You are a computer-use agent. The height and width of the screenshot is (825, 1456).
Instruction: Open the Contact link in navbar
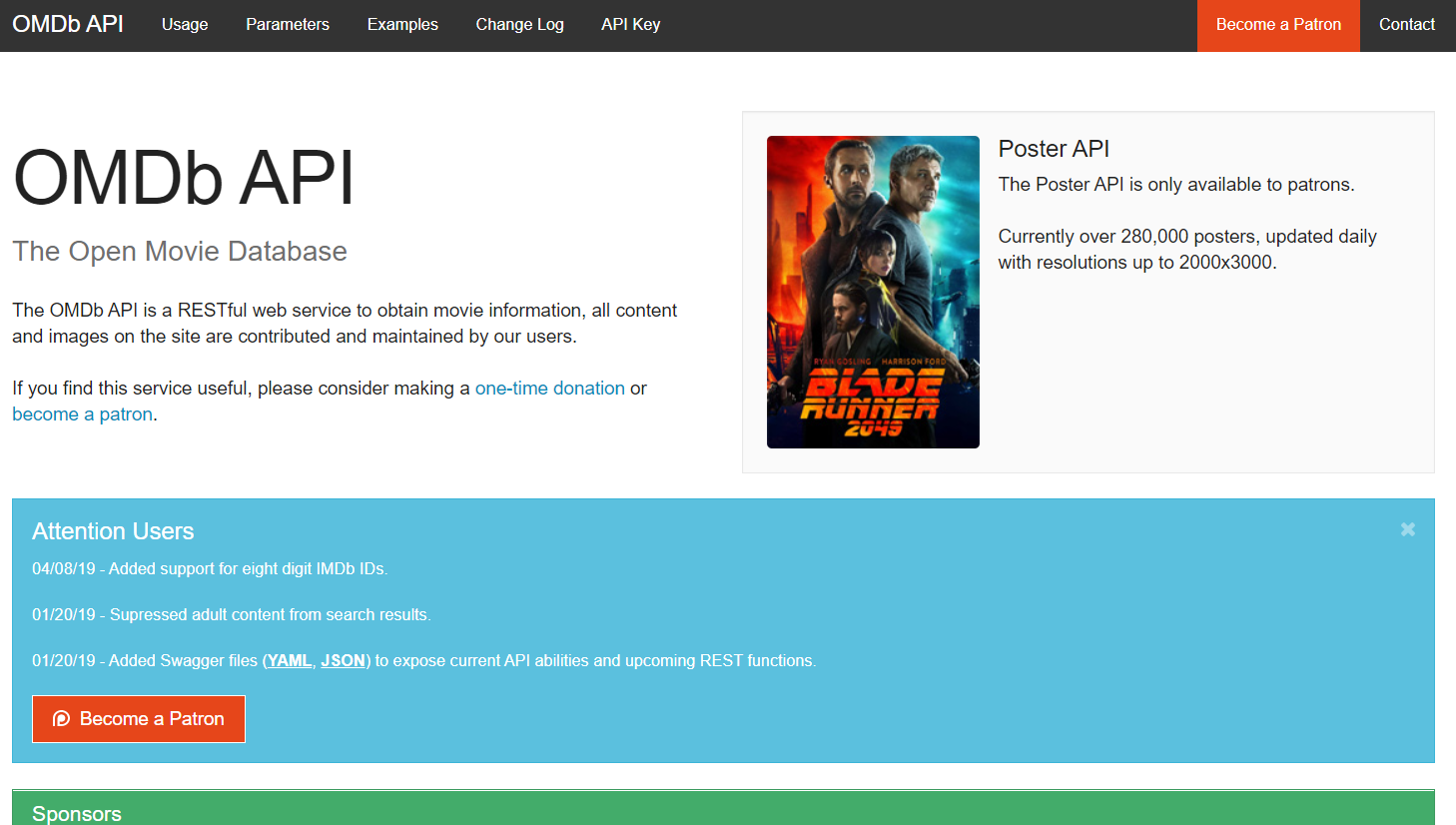[1406, 25]
